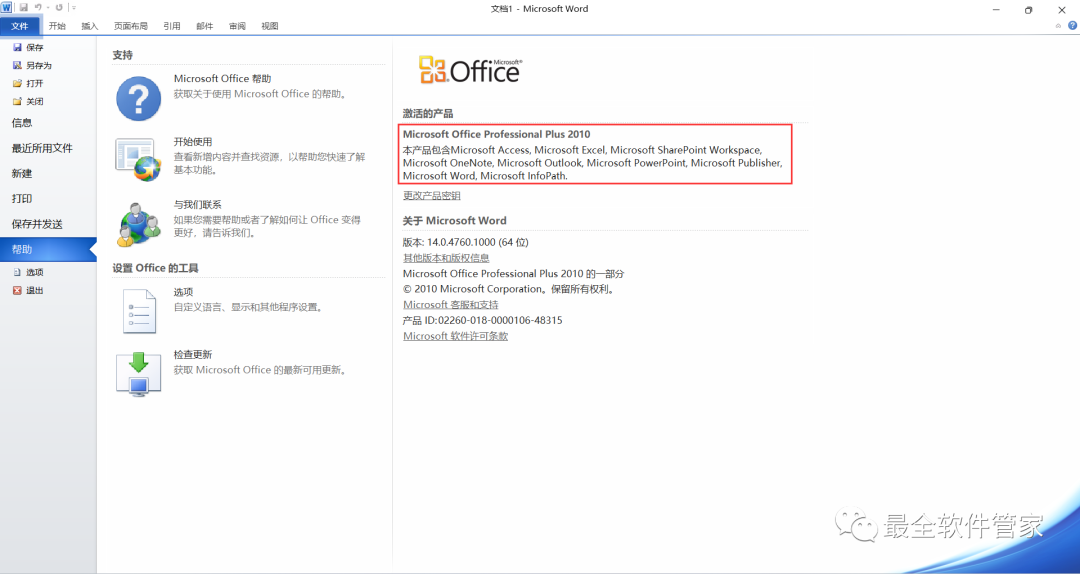Click the 与我们联系 (Contact Us) people icon

point(139,224)
